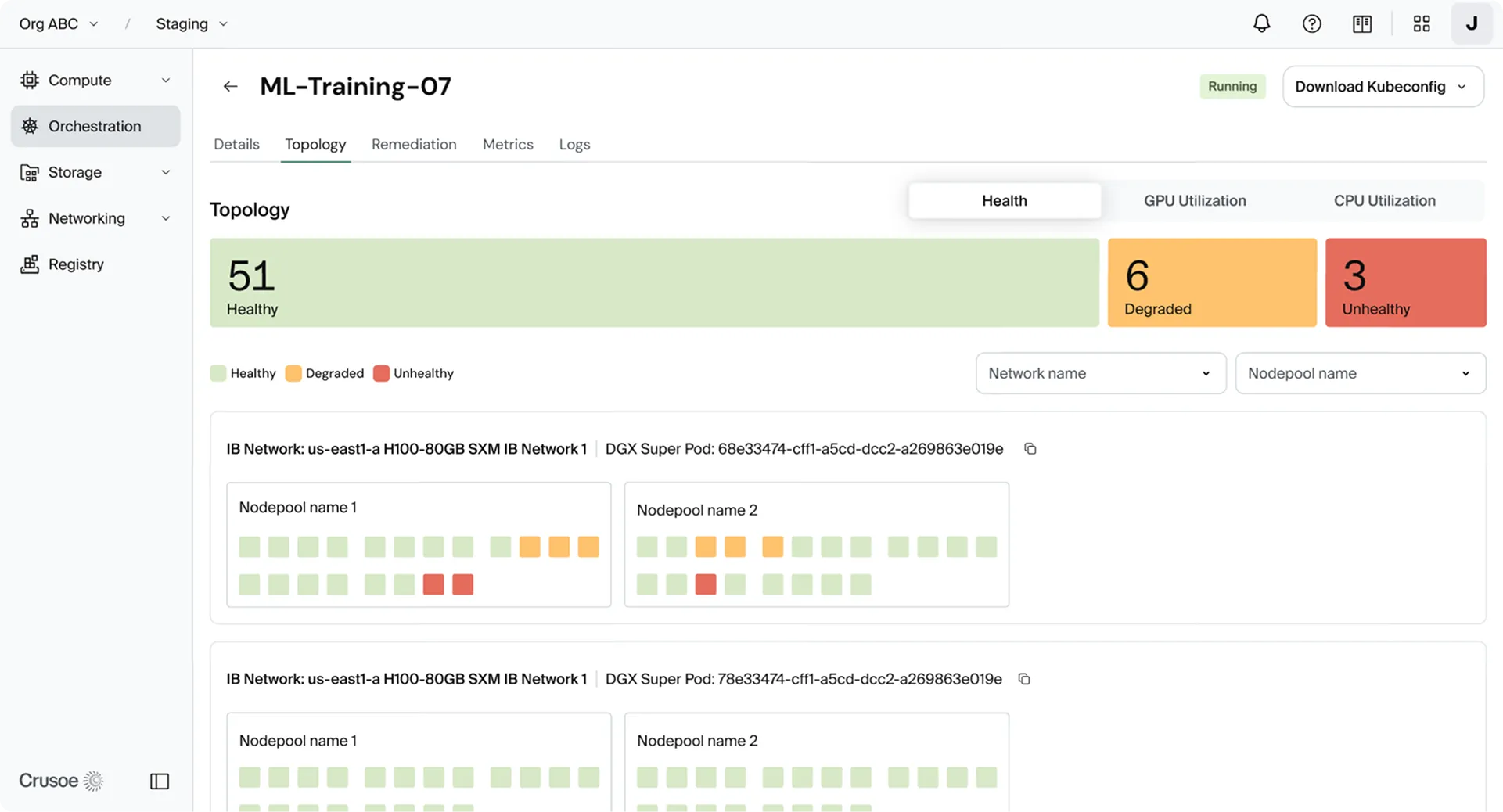Click the Crusoe logo
Viewport: 1503px width, 812px height.
tap(61, 781)
